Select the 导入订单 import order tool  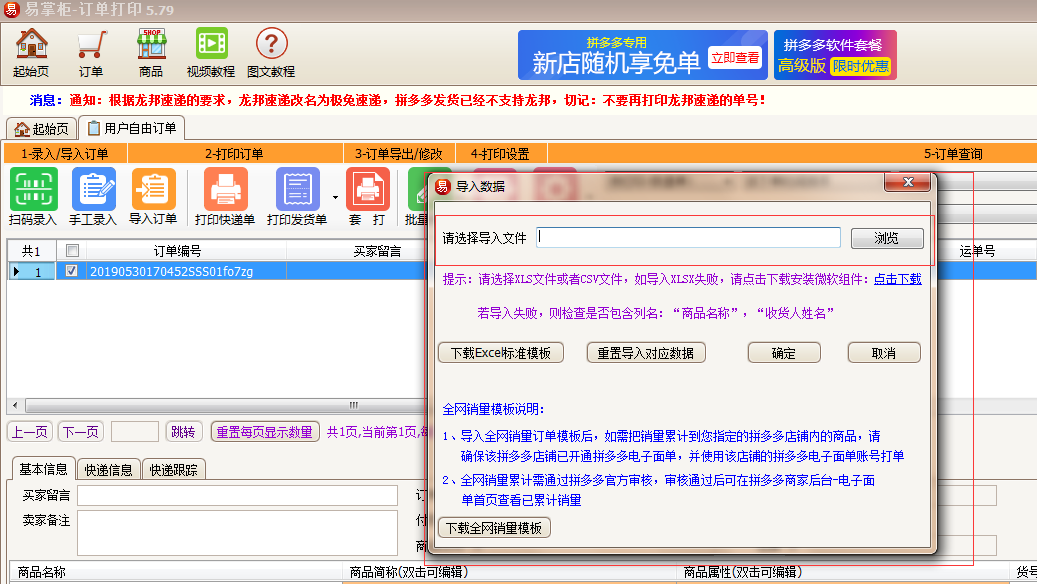point(153,196)
